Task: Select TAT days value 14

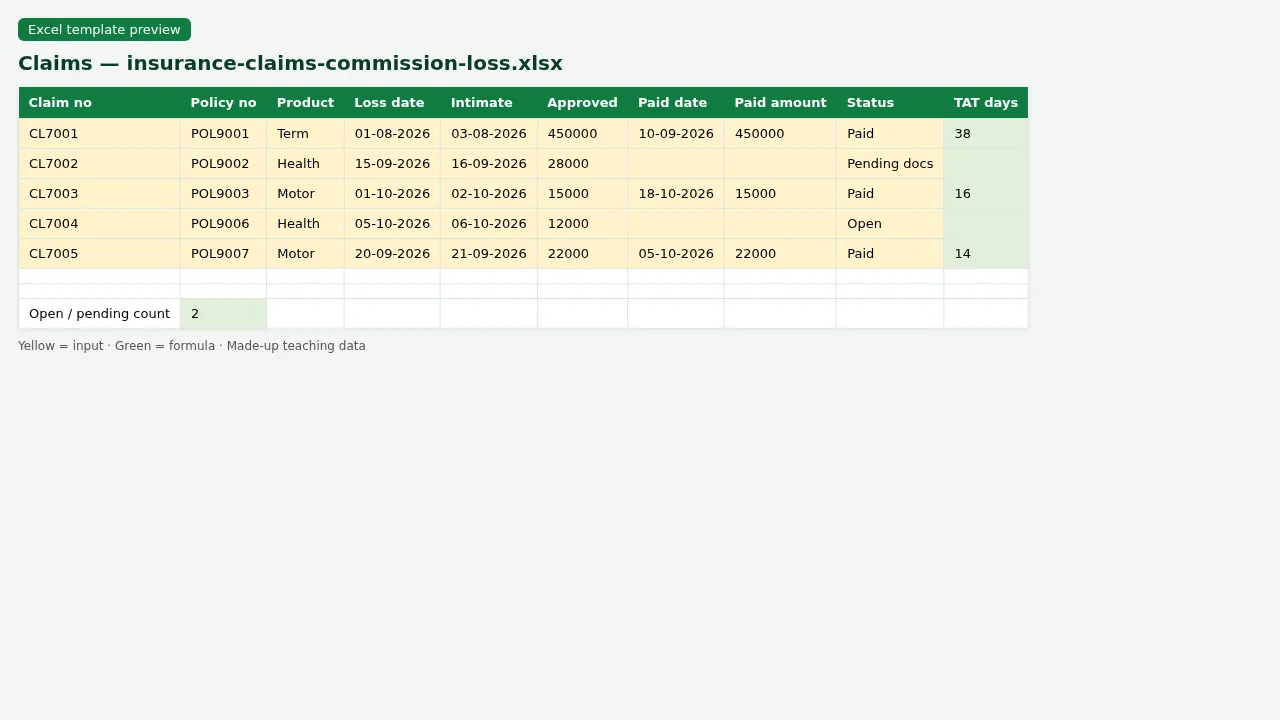Action: tap(986, 254)
